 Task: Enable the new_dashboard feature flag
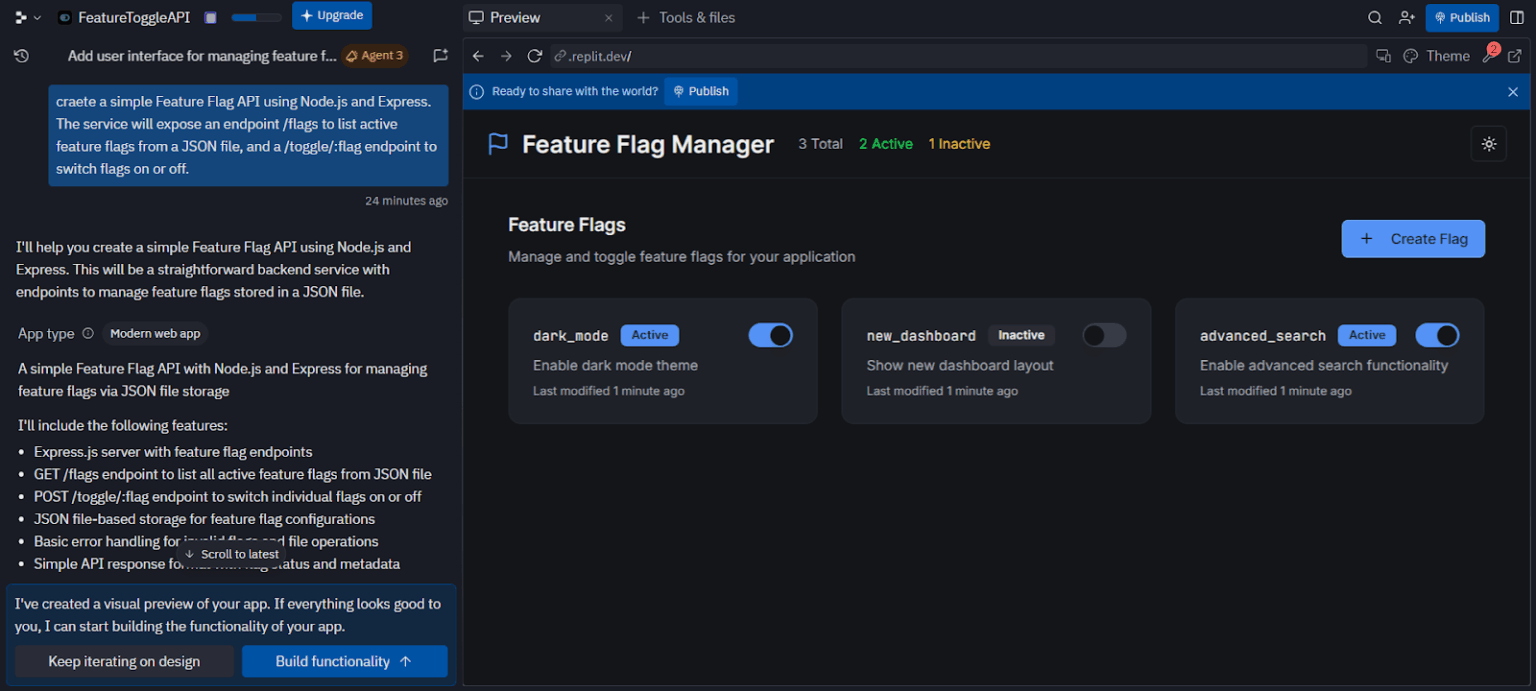pyautogui.click(x=1103, y=335)
